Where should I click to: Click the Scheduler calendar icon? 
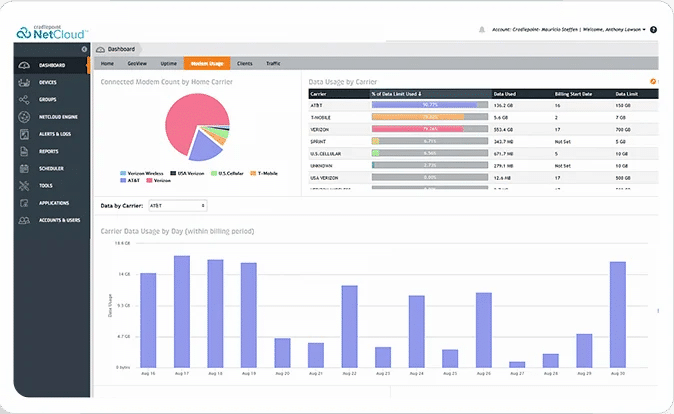(24, 169)
